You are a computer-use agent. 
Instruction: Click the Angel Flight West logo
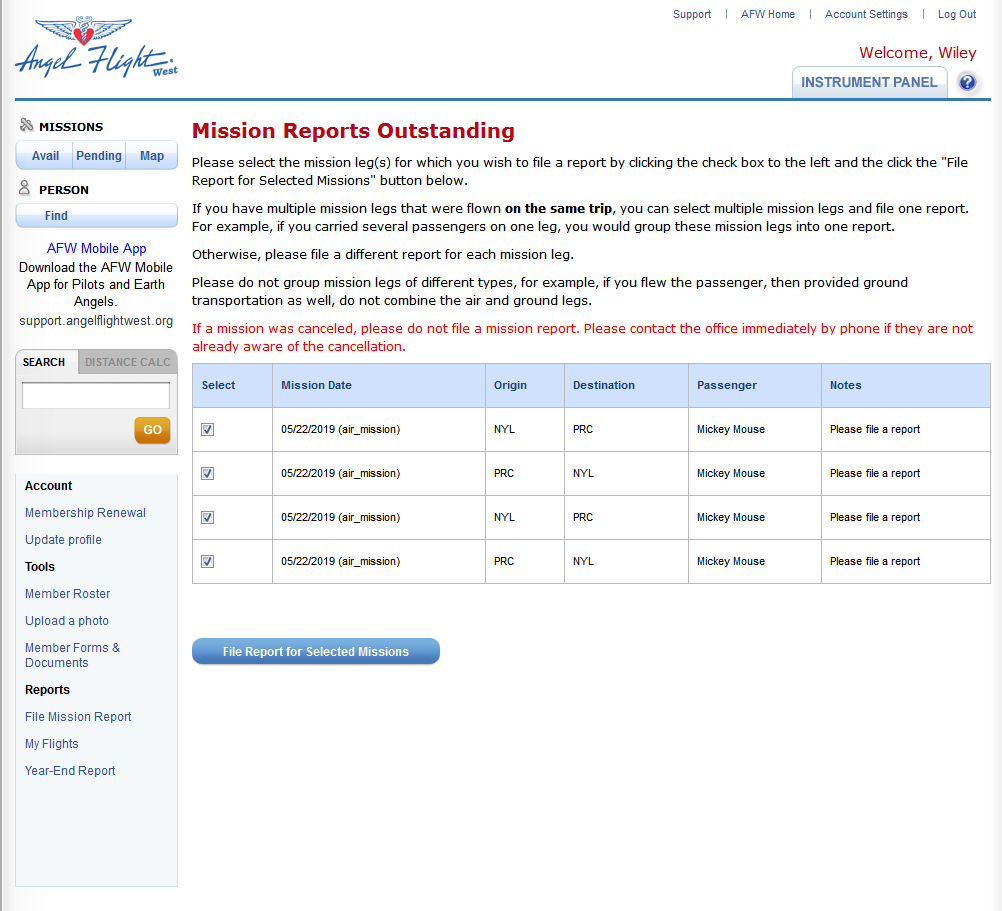pos(96,47)
